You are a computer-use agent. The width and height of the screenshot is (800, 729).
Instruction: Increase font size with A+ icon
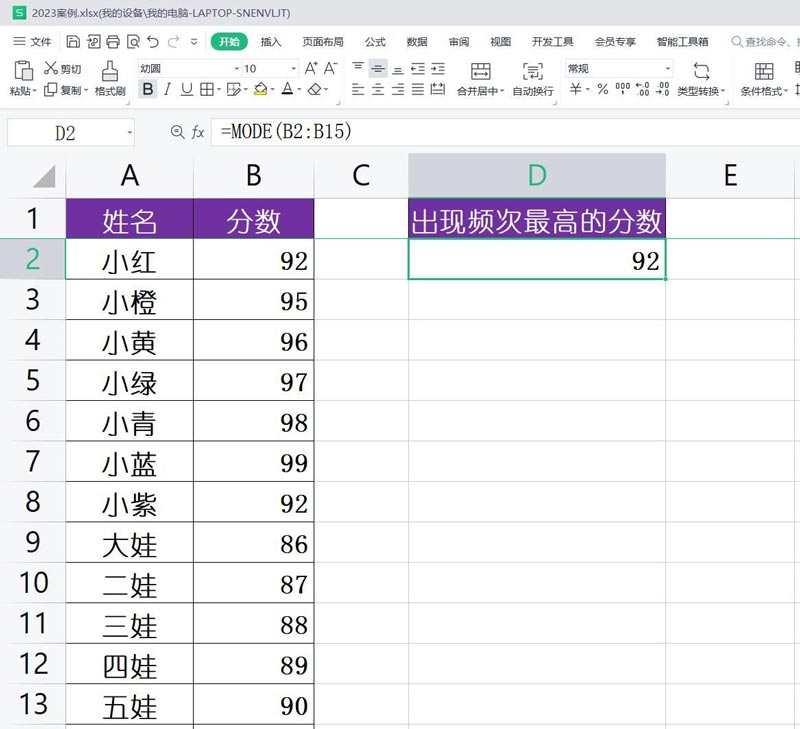(x=311, y=68)
